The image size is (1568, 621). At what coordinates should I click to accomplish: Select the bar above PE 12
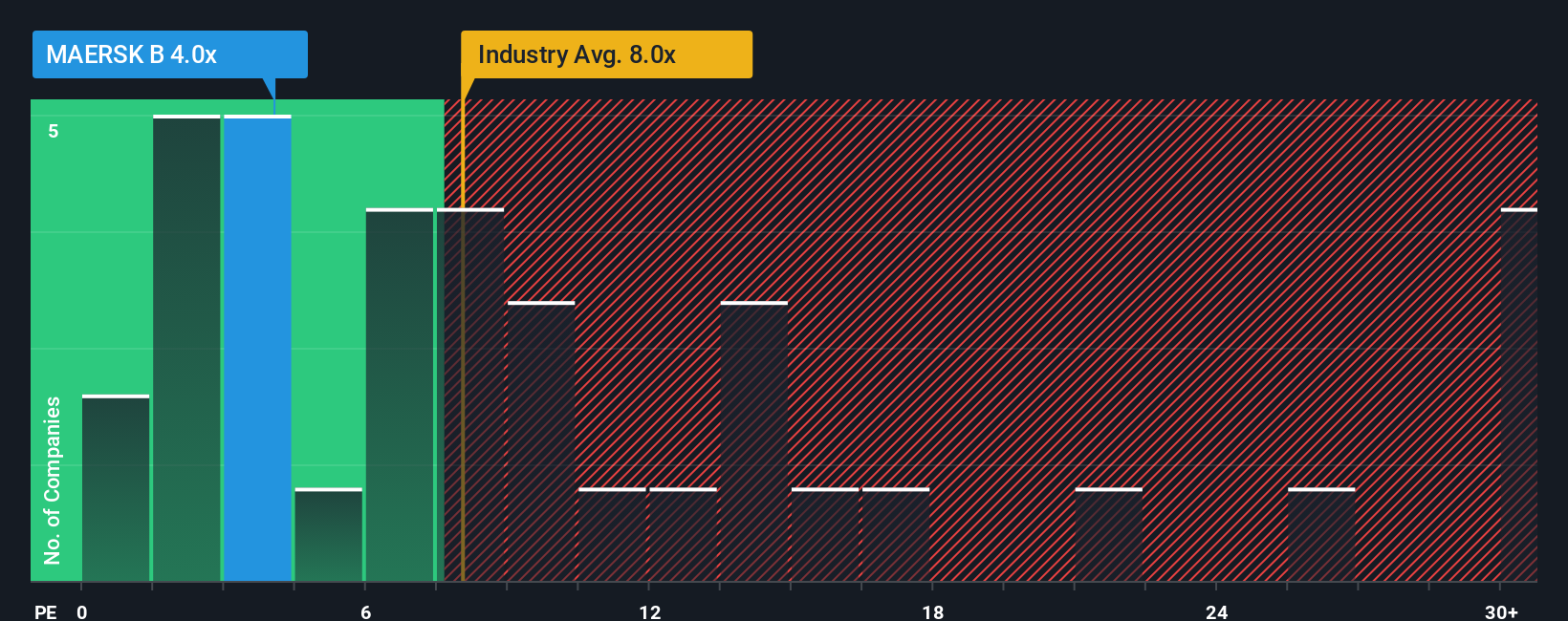pos(684,535)
